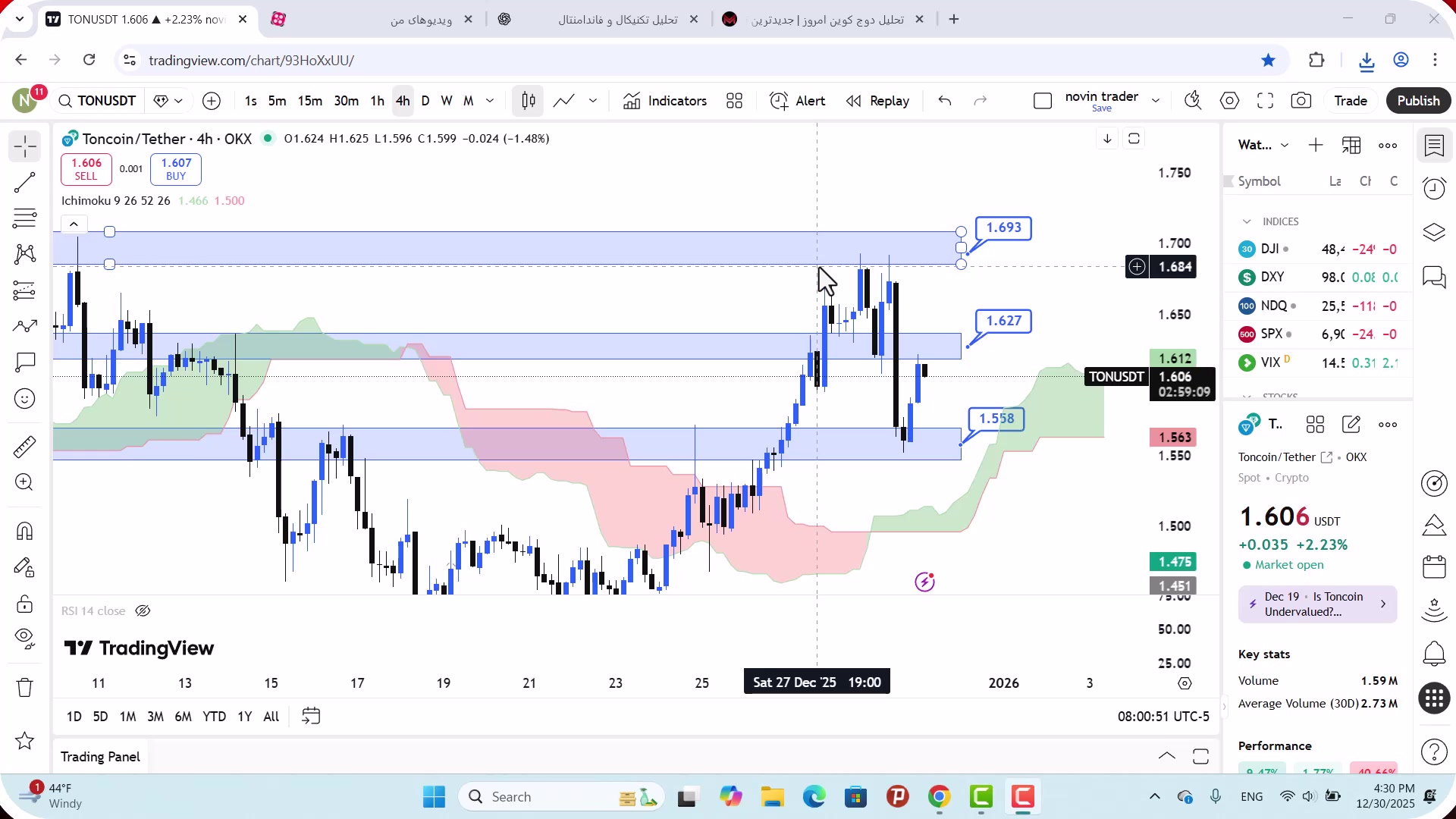Switch to the 1h timeframe
1456x819 pixels.
377,101
